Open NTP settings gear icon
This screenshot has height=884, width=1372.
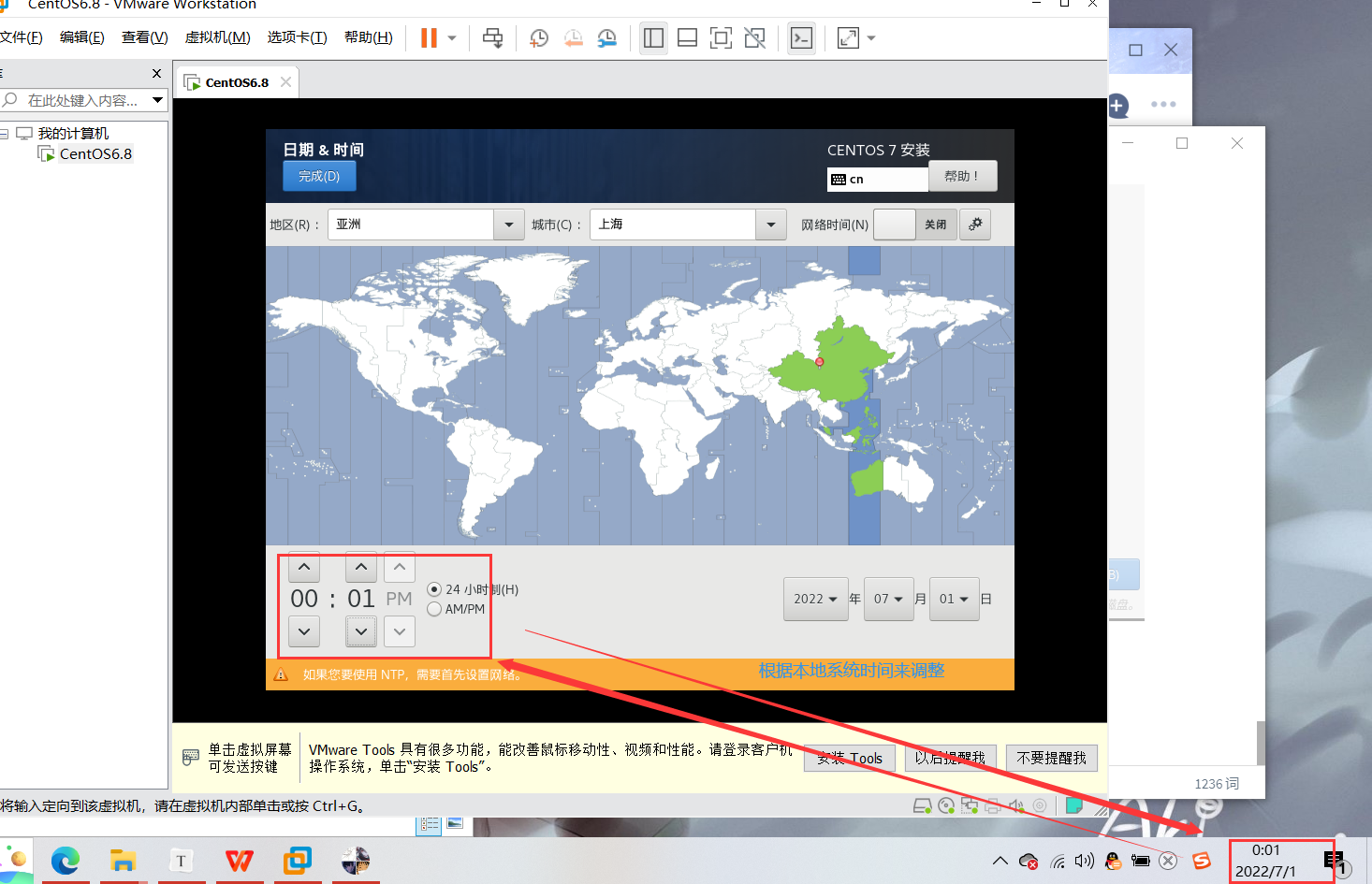(x=975, y=225)
